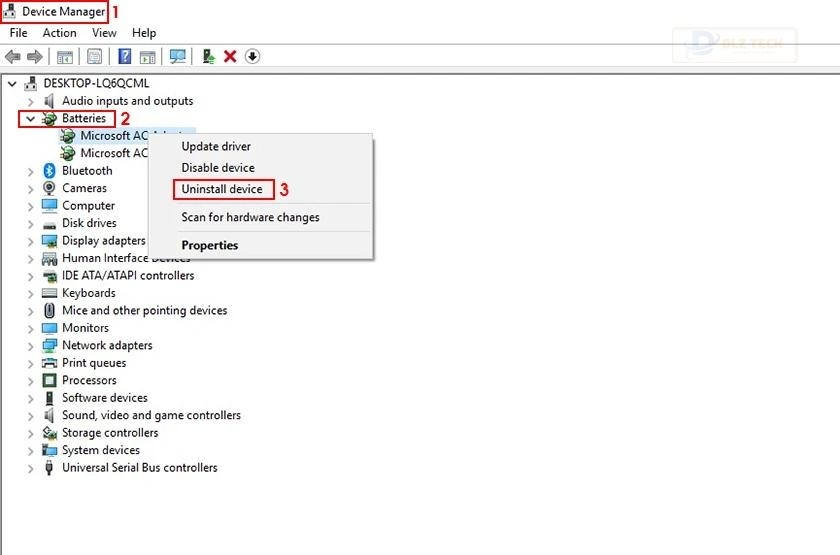Click the Disable device down-arrow icon

click(252, 56)
